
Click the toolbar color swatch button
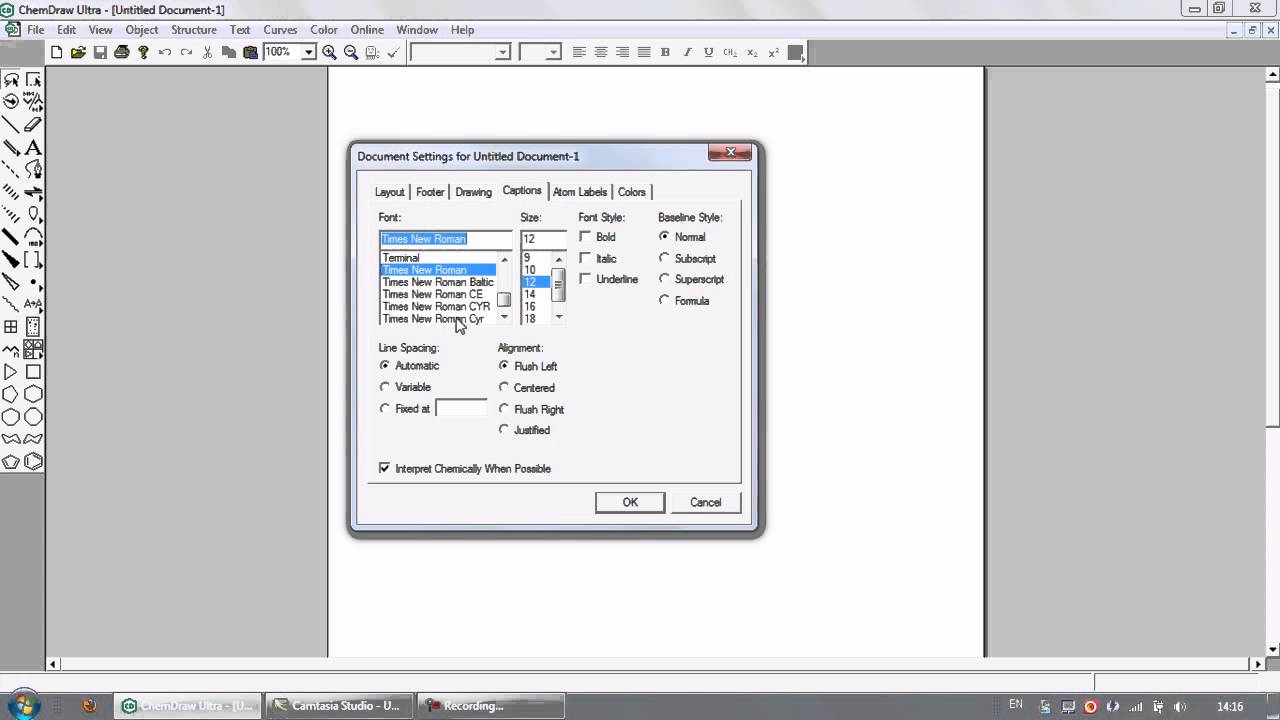tap(796, 52)
